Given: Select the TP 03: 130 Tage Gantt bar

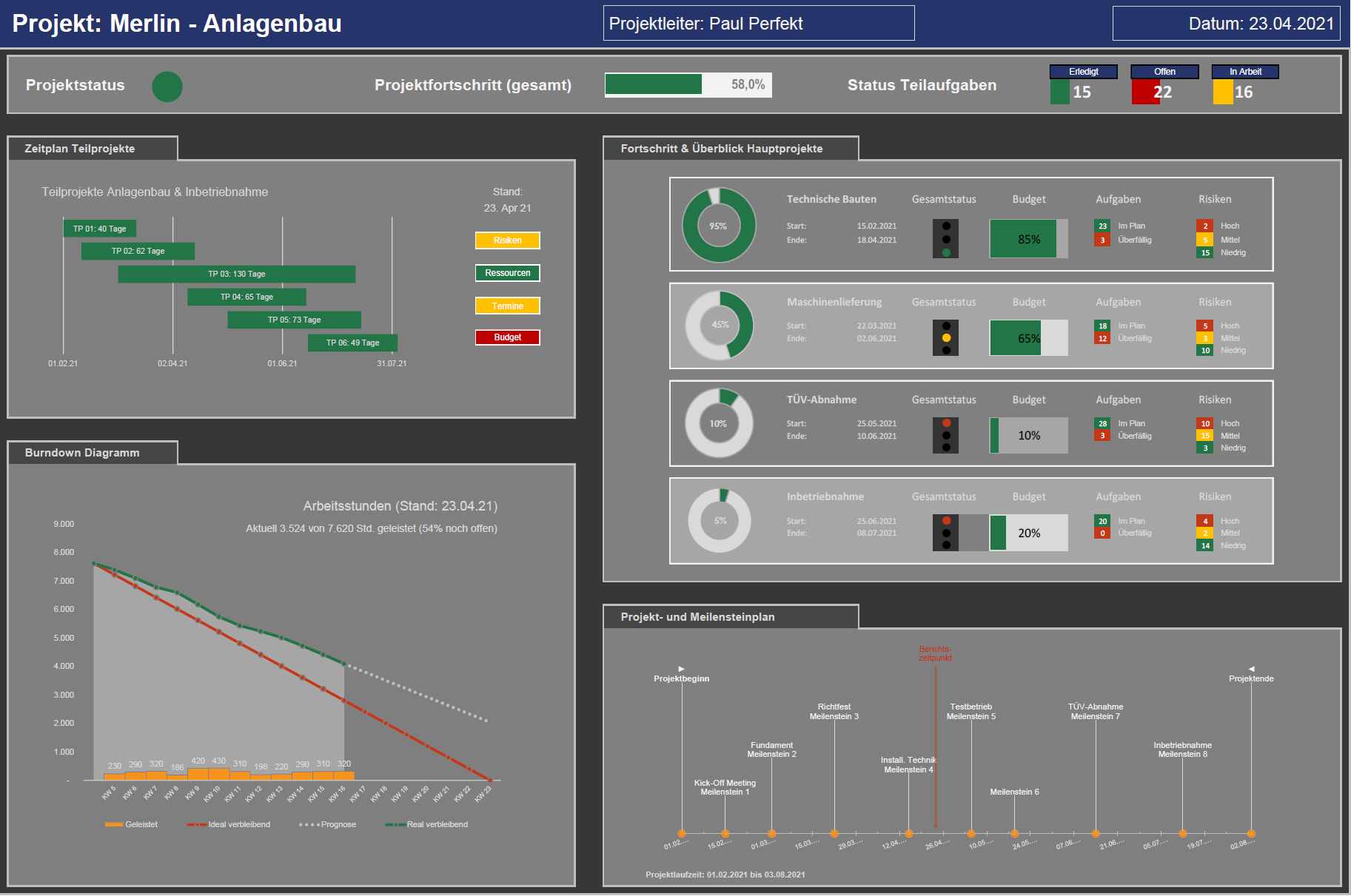Looking at the screenshot, I should 237,274.
